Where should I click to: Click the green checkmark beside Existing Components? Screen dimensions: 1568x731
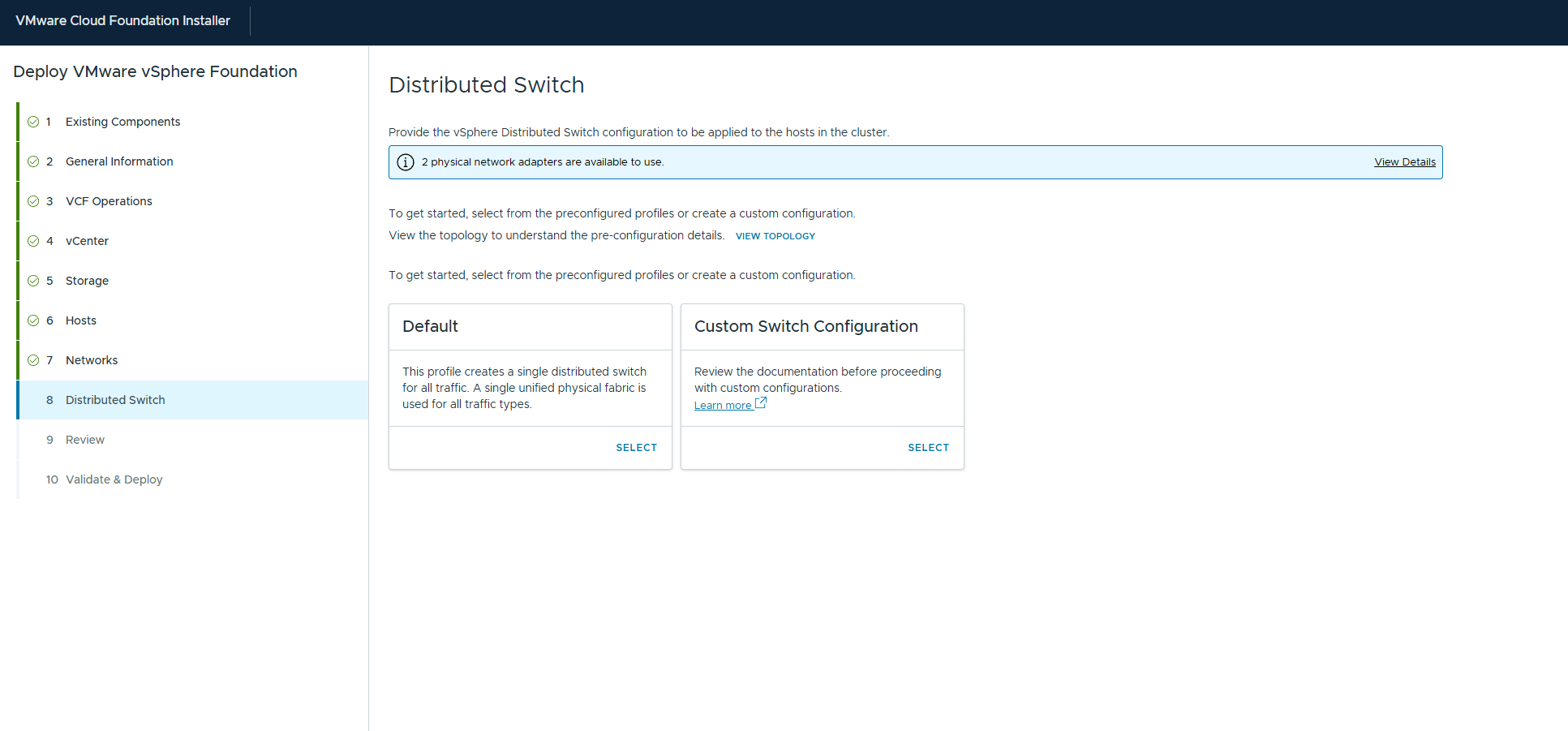tap(33, 122)
